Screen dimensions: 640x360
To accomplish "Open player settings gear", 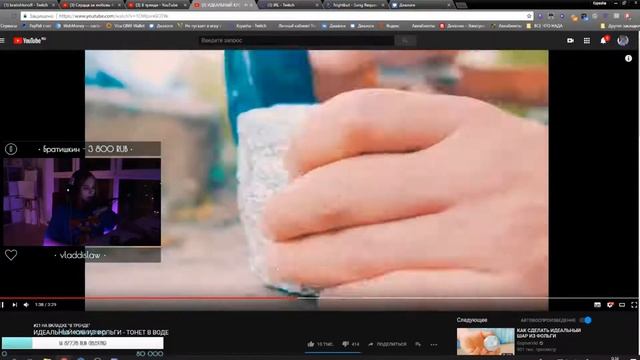I will (x=610, y=304).
